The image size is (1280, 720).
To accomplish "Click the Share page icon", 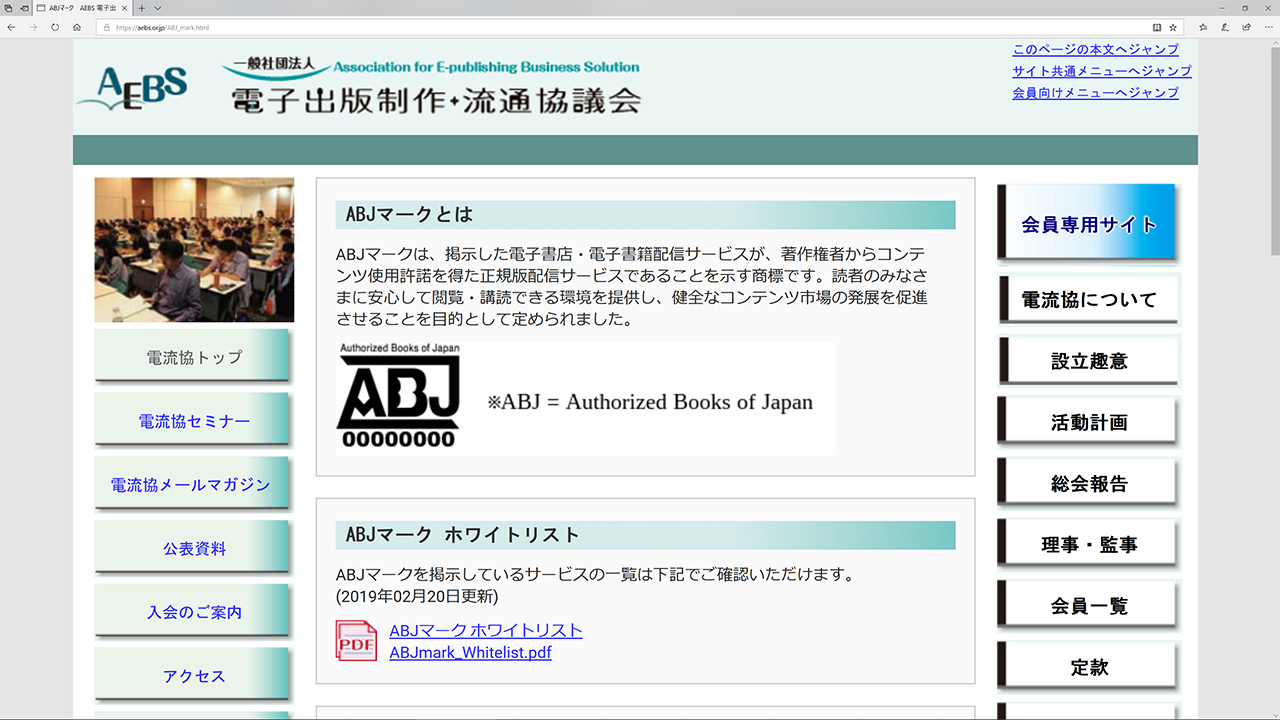I will click(x=1246, y=27).
